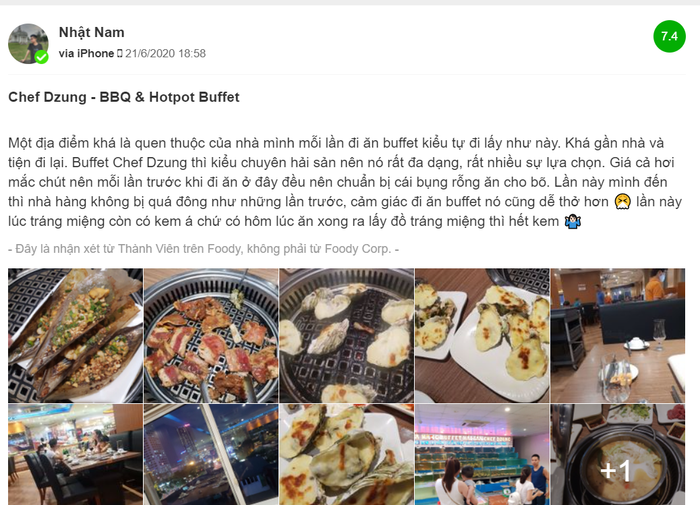Click the tired face emoji in review
Image resolution: width=700 pixels, height=505 pixels.
click(x=622, y=202)
